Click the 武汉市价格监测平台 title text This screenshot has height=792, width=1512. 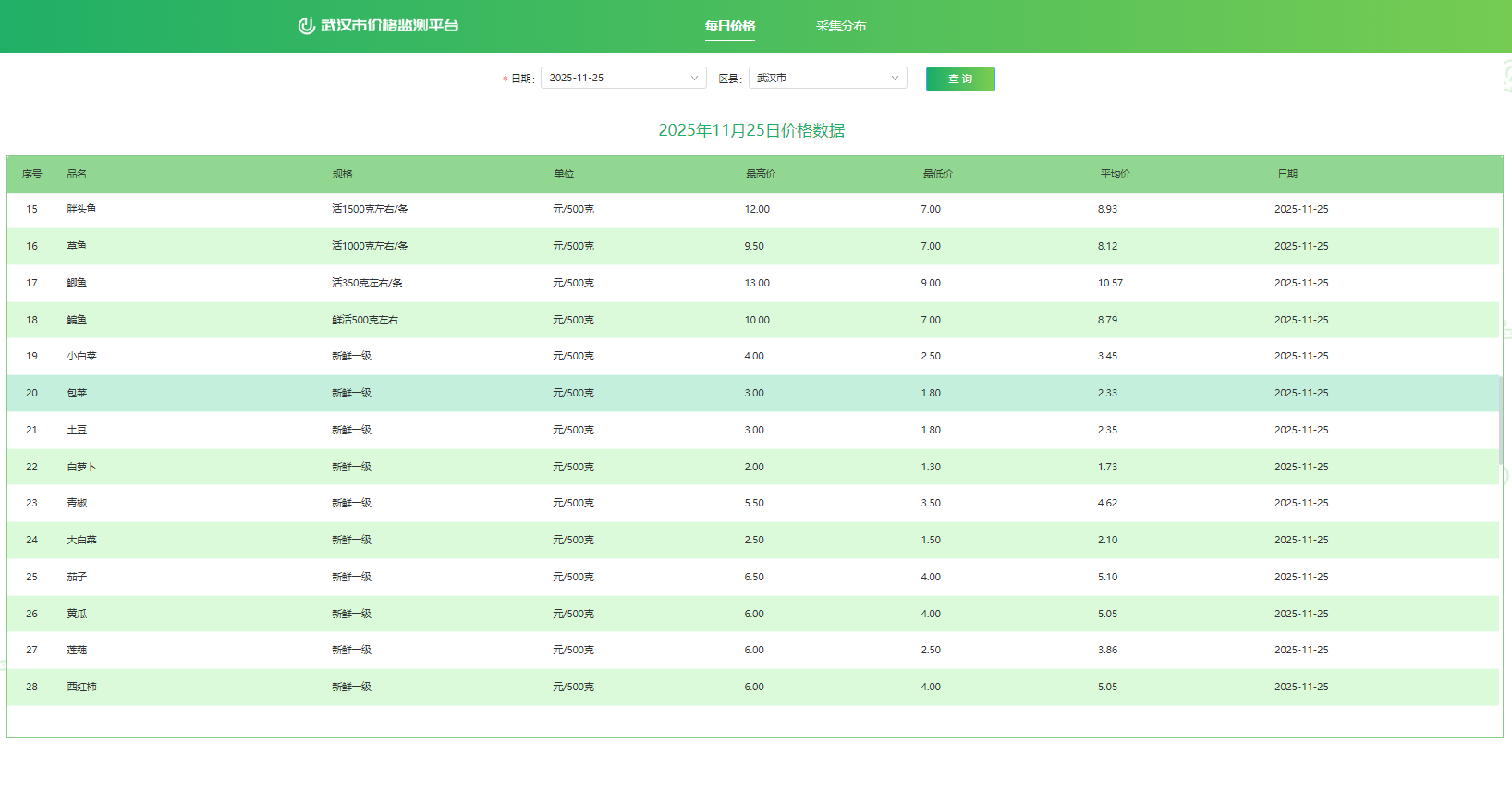click(x=389, y=26)
